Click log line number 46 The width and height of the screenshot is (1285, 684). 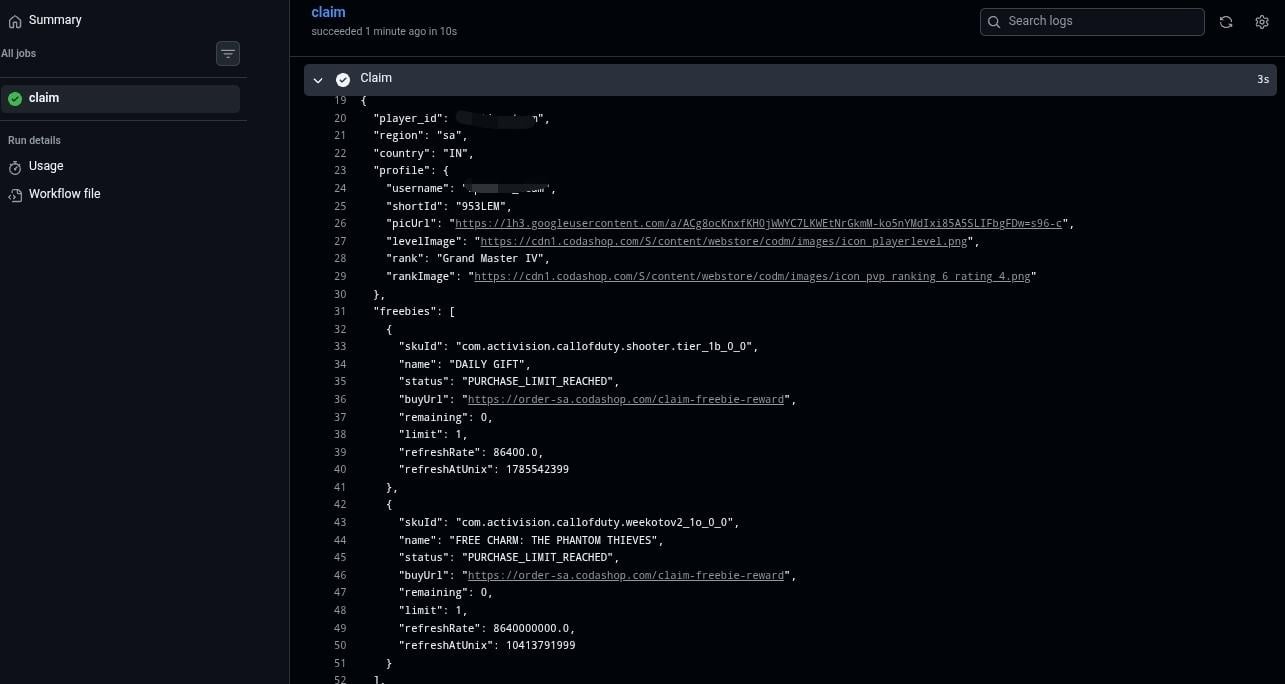point(340,575)
